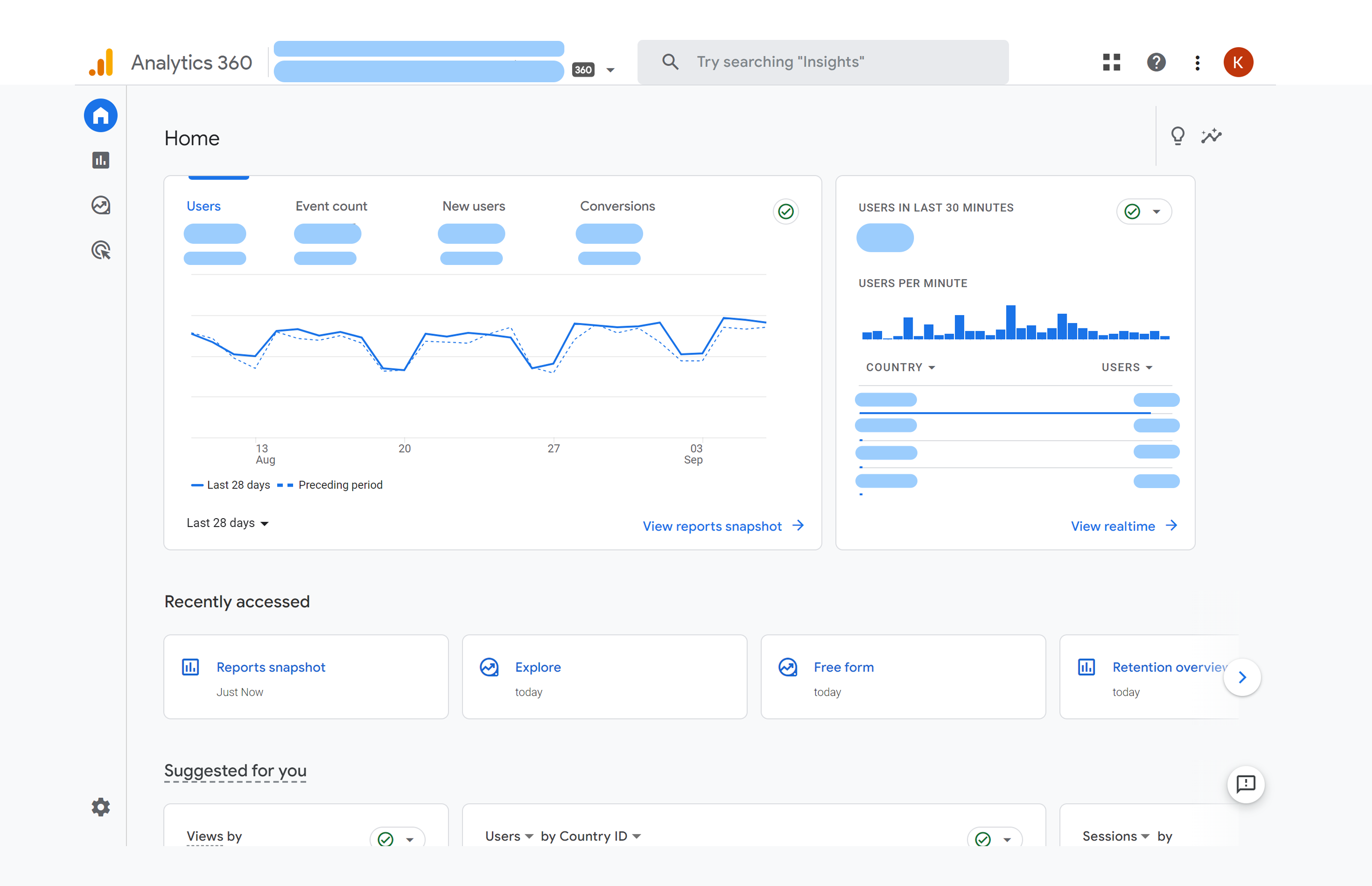Viewport: 1372px width, 886px height.
Task: Click the lightbulb recommendations icon
Action: [x=1177, y=136]
